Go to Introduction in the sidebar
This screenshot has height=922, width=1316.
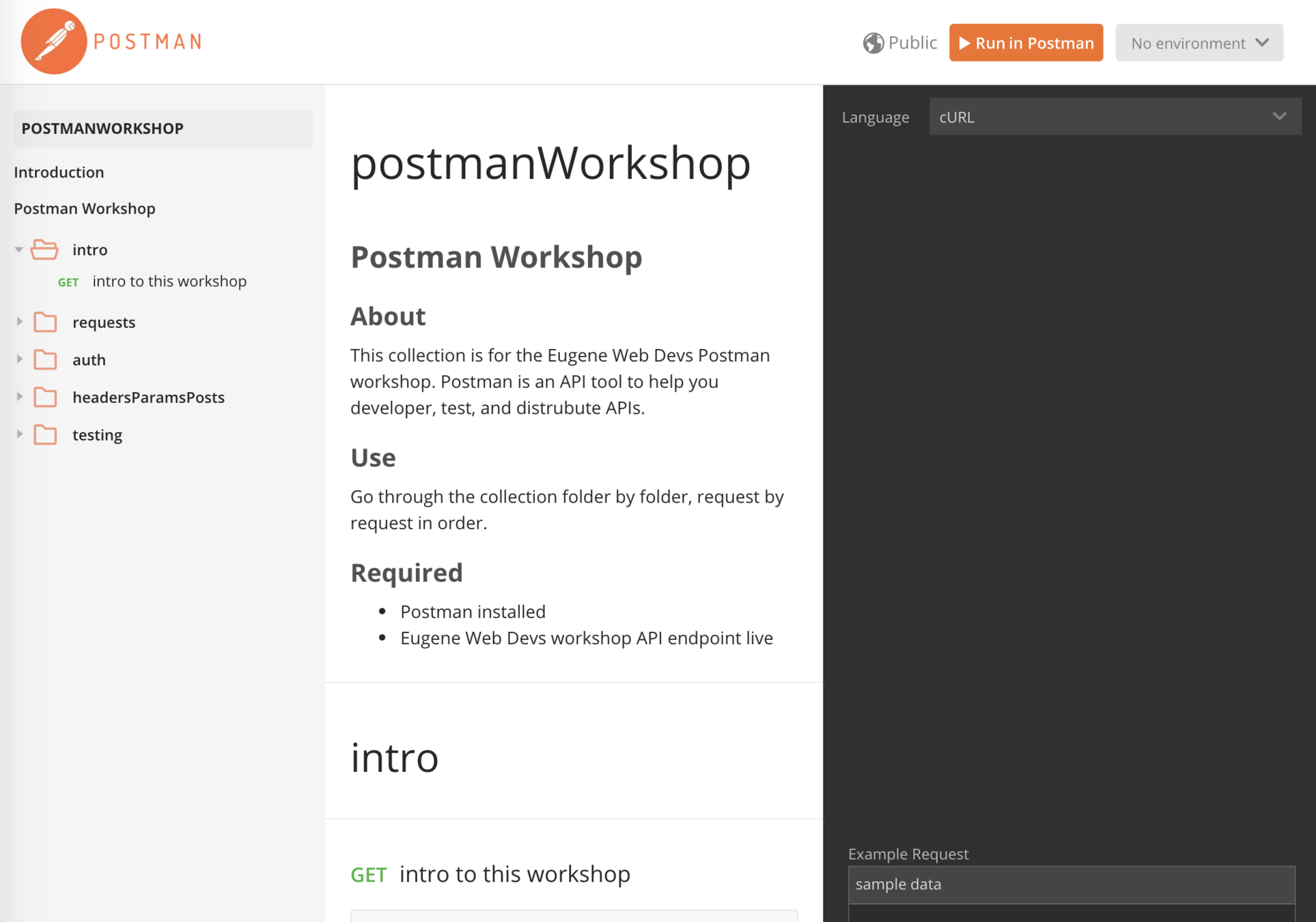59,172
